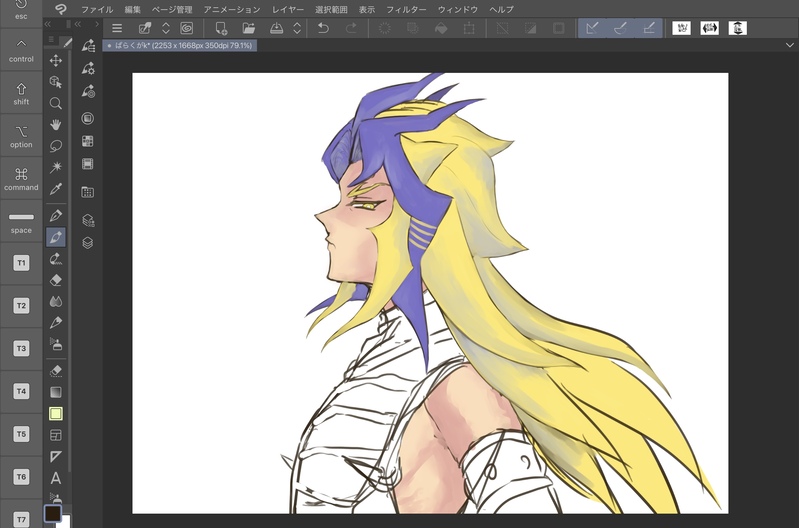Click the Deselect toolbar icon

502,28
